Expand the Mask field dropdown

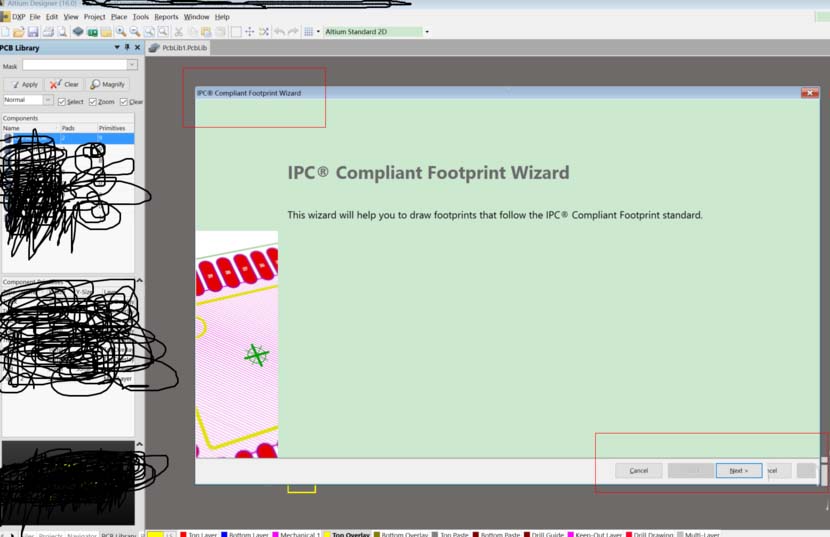pos(132,65)
